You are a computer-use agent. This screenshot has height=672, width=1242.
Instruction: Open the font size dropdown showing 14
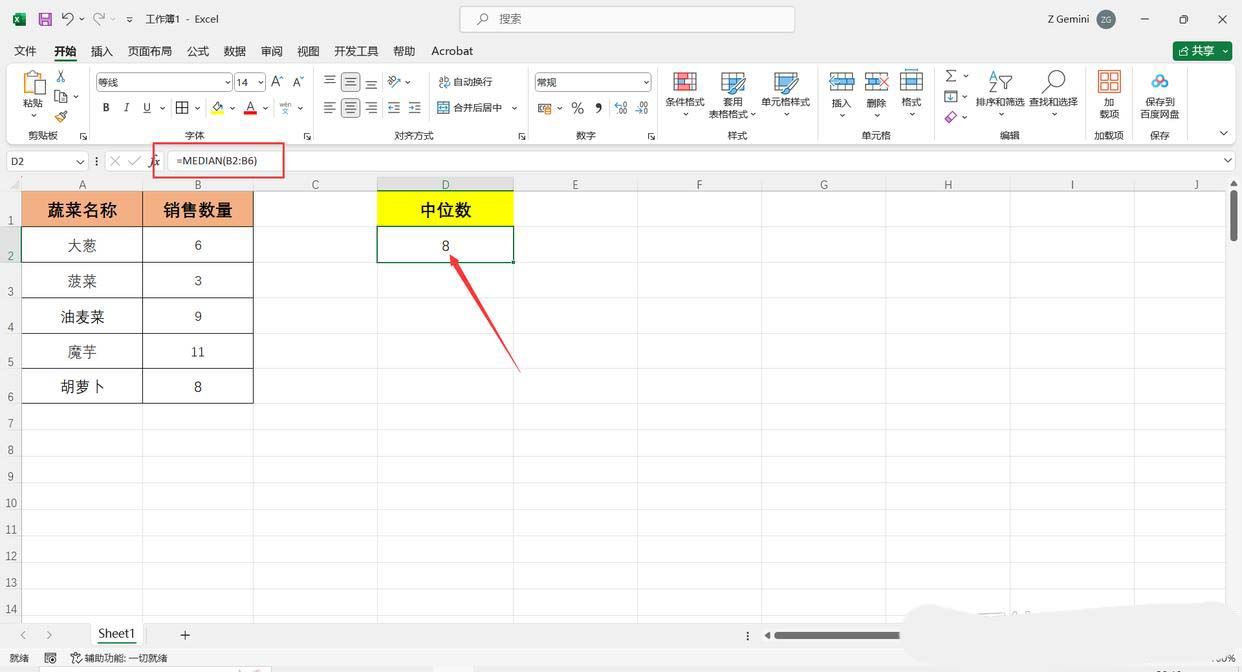pyautogui.click(x=261, y=82)
